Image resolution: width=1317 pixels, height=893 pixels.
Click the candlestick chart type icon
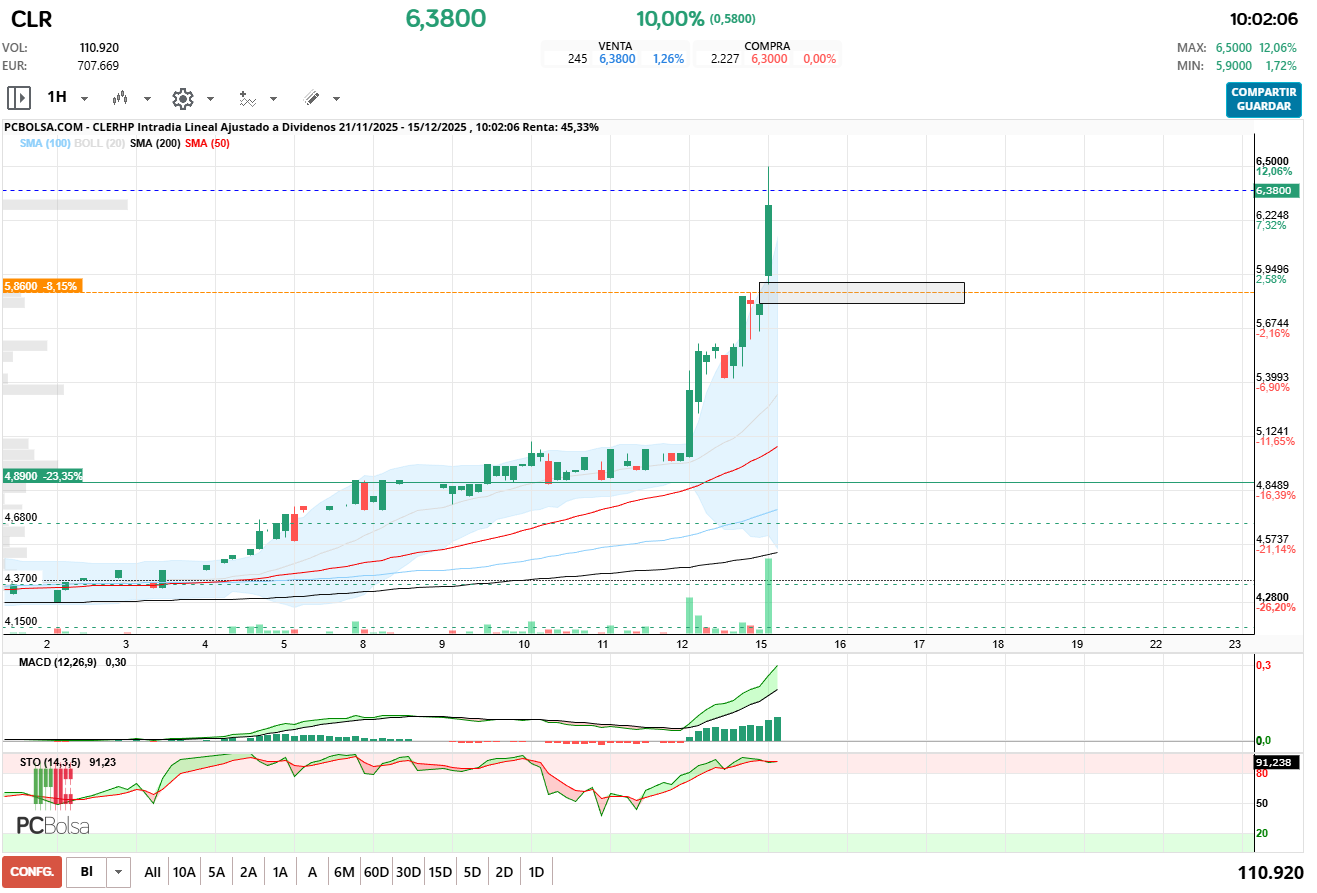[121, 98]
